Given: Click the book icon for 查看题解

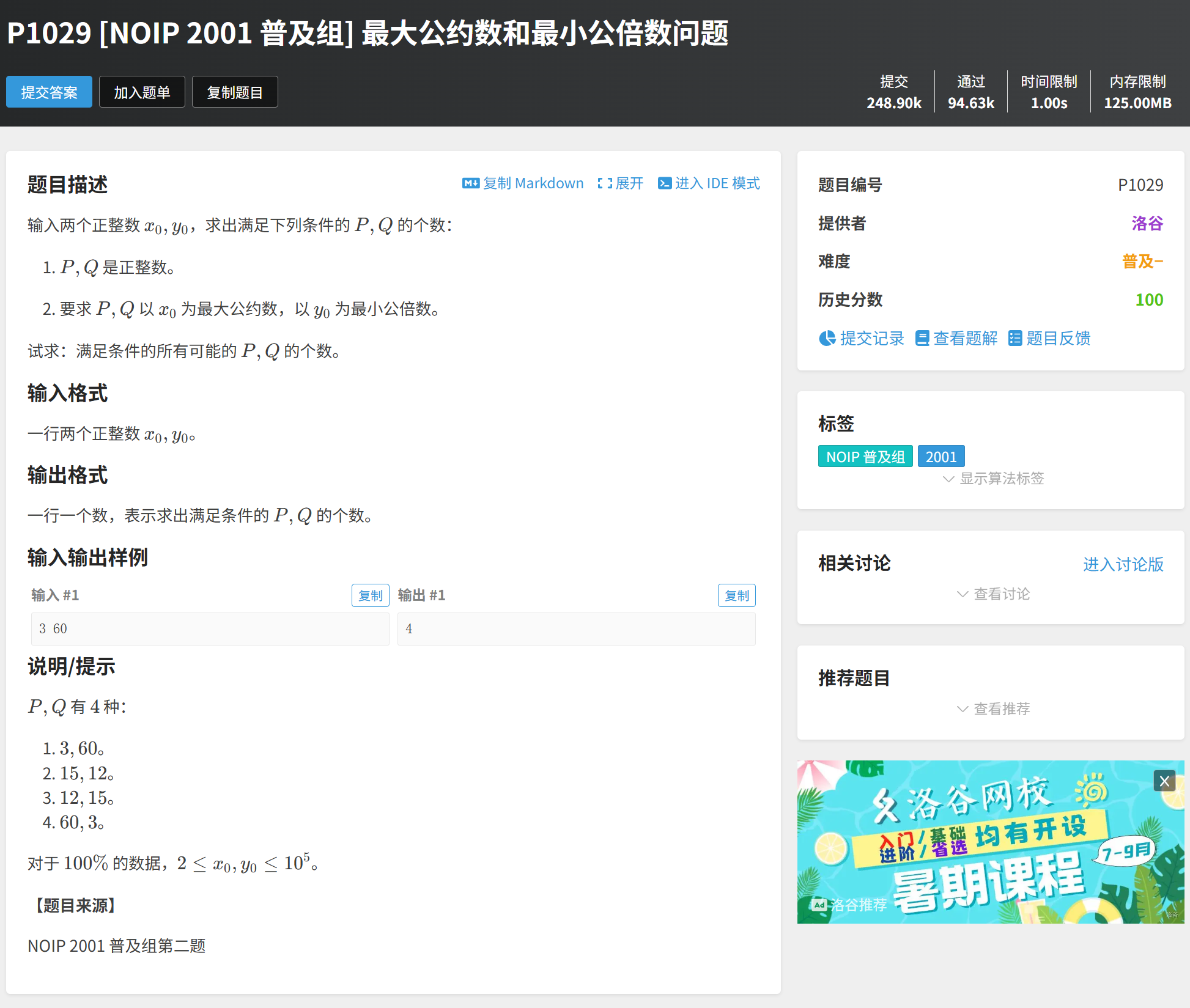Looking at the screenshot, I should pos(922,338).
